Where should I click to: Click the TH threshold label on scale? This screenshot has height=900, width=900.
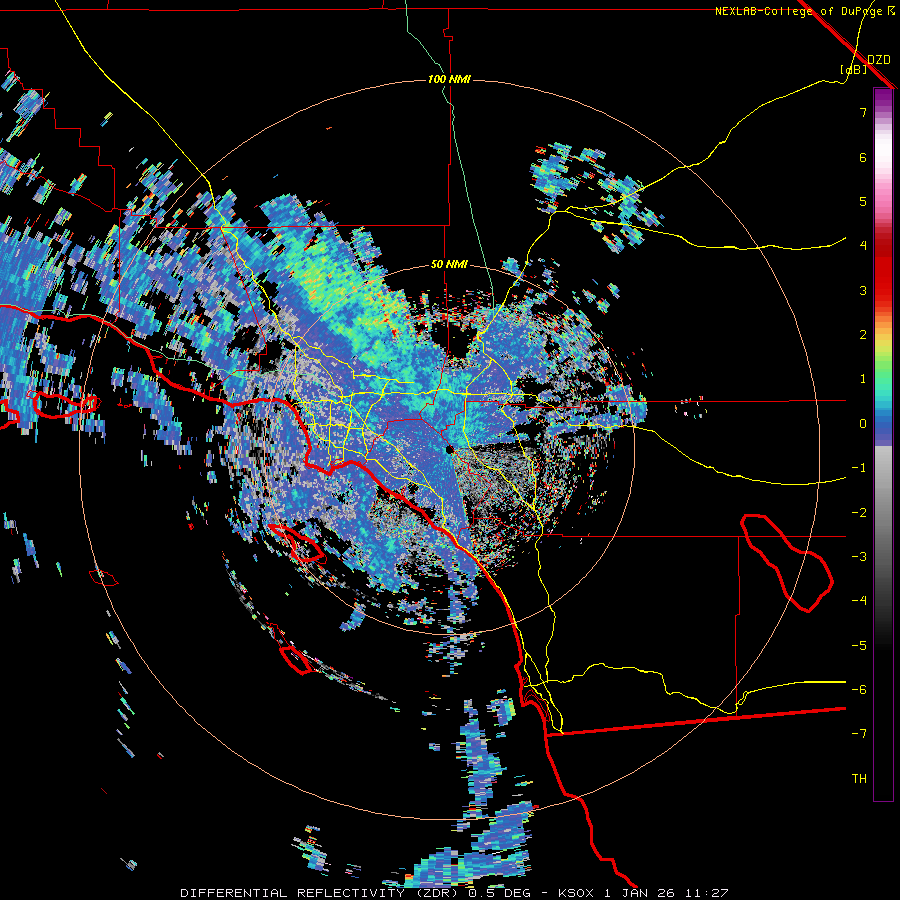859,778
